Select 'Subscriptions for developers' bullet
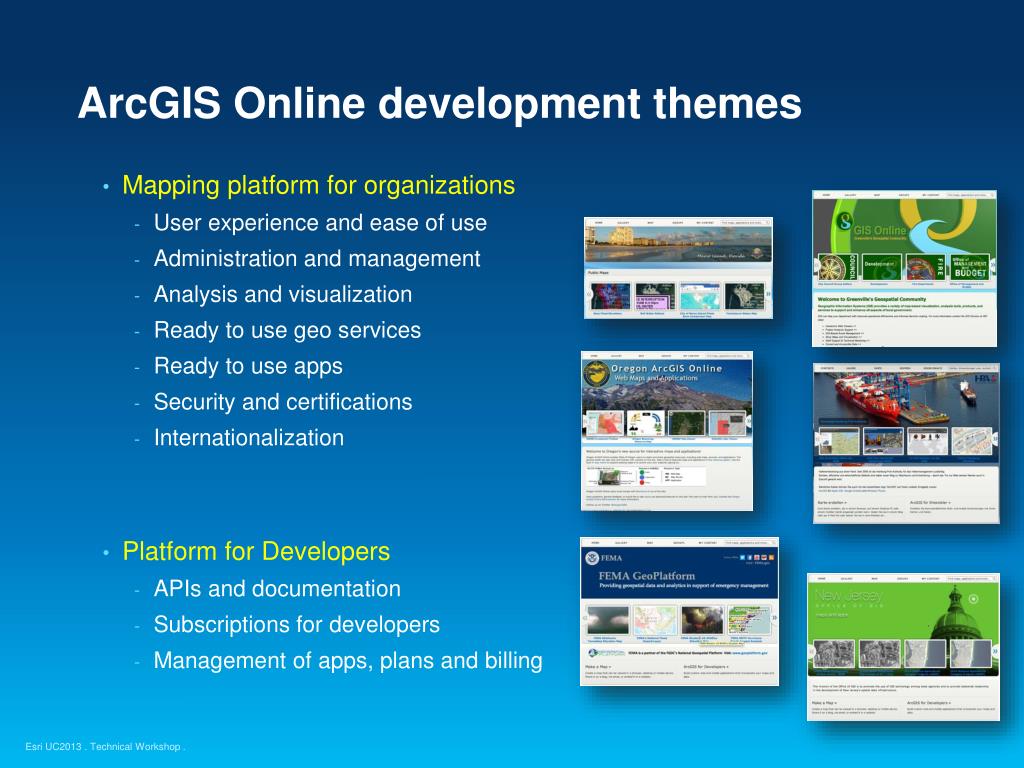1024x768 pixels. click(296, 625)
